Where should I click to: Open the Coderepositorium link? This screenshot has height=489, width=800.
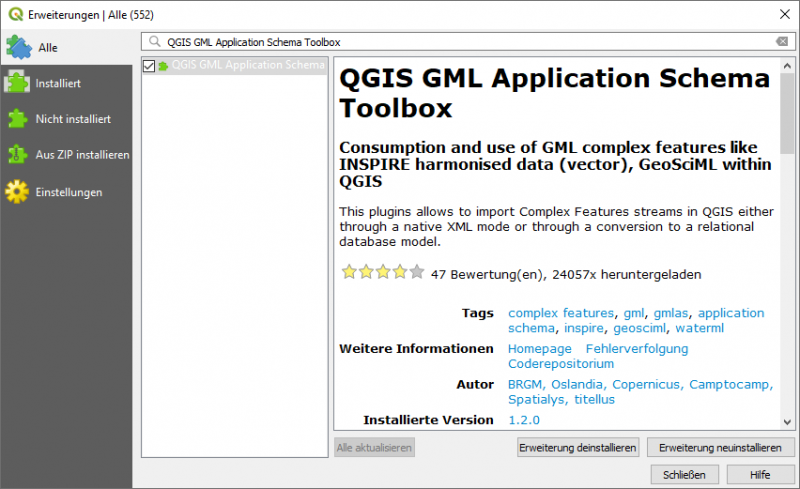(x=561, y=364)
